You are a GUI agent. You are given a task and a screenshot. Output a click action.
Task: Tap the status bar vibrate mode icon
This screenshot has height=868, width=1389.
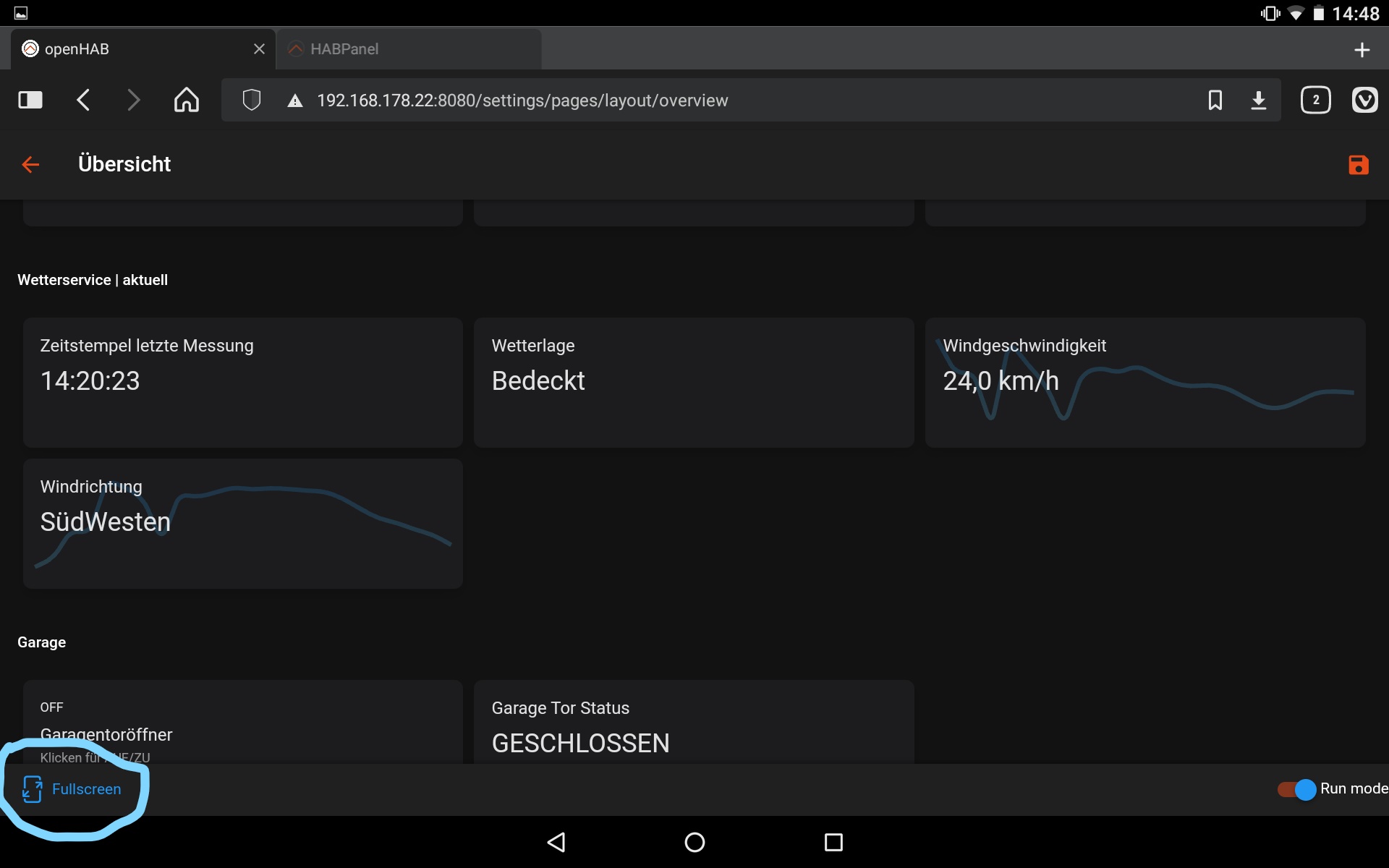pyautogui.click(x=1270, y=14)
